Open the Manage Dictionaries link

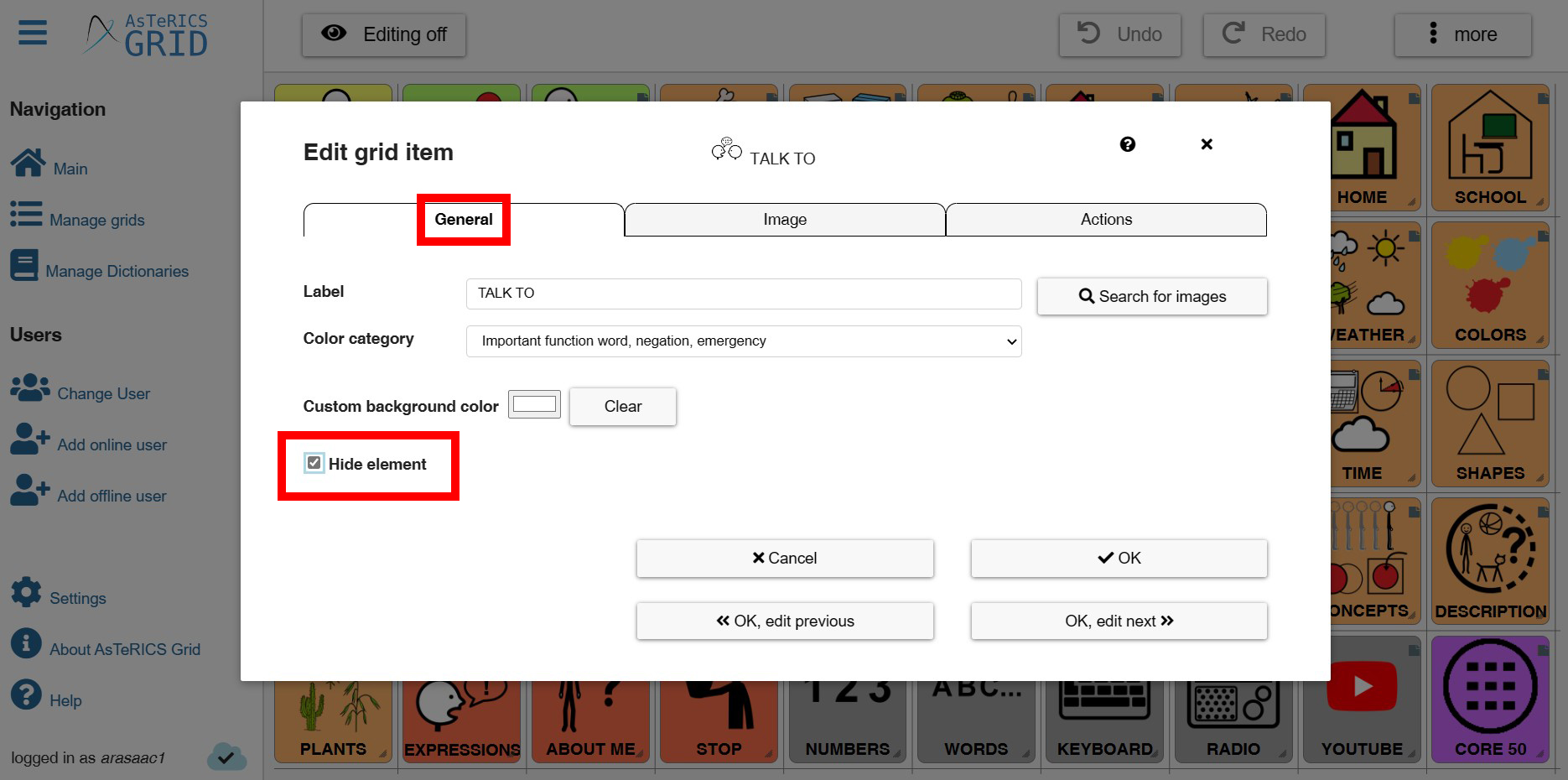(117, 272)
